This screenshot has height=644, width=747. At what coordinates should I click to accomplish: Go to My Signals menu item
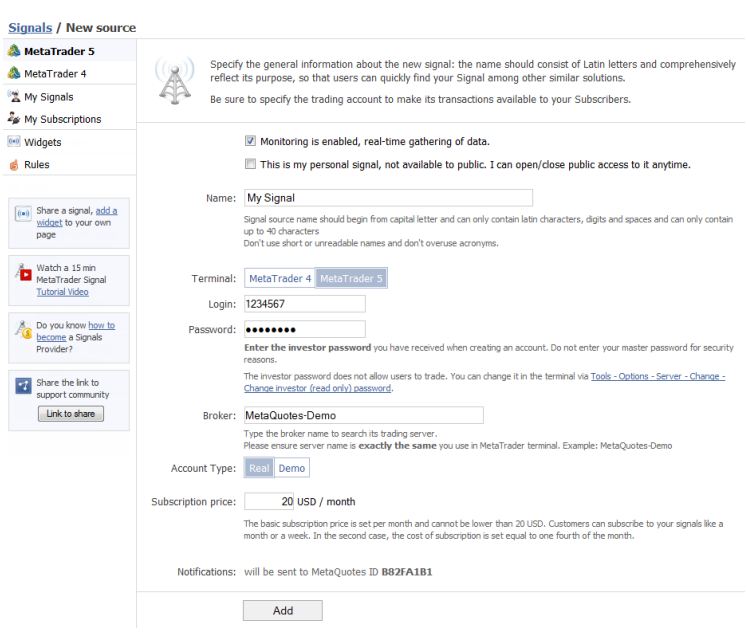[70, 97]
